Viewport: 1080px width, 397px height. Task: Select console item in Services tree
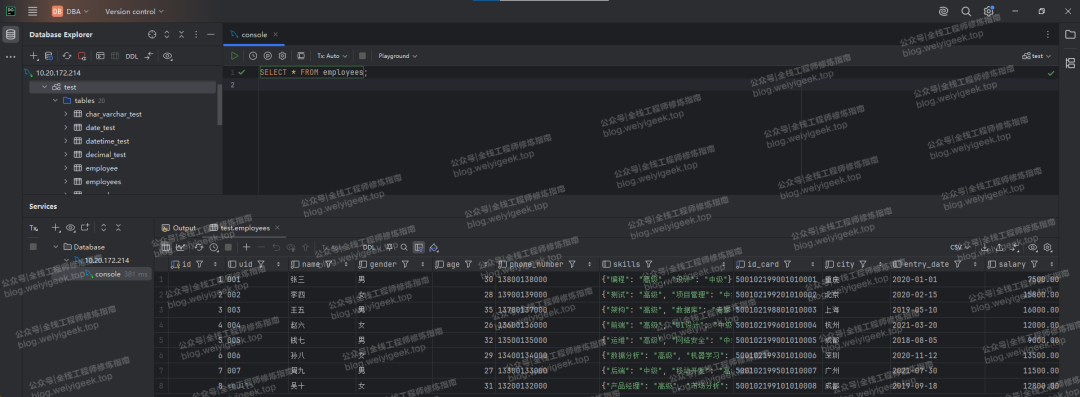pos(107,274)
